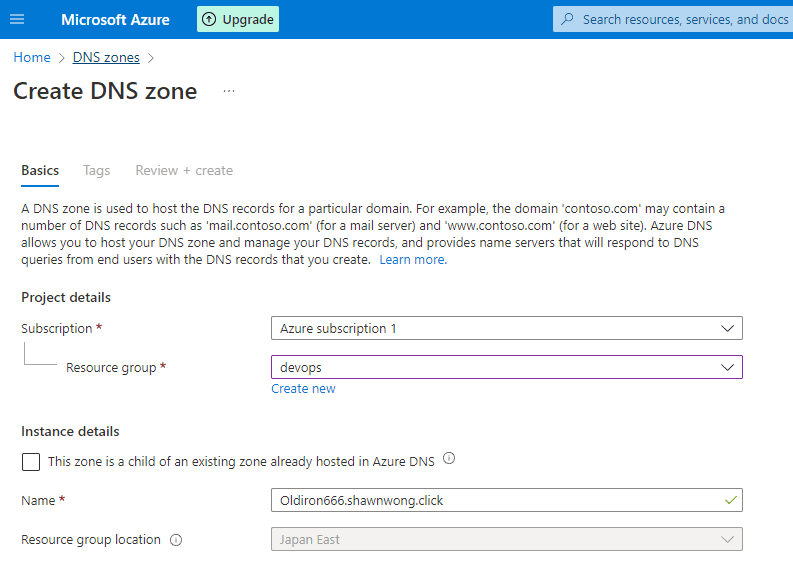793x588 pixels.
Task: Open DNS zones breadcrumb link
Action: pyautogui.click(x=106, y=58)
